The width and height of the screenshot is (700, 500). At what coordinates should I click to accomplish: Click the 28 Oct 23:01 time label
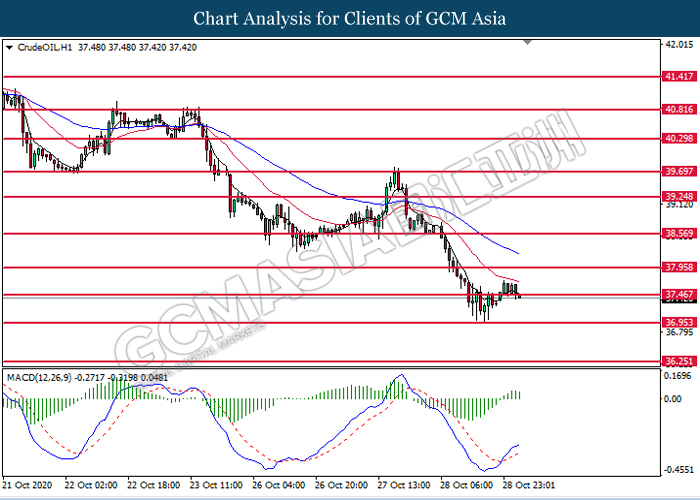click(x=529, y=485)
